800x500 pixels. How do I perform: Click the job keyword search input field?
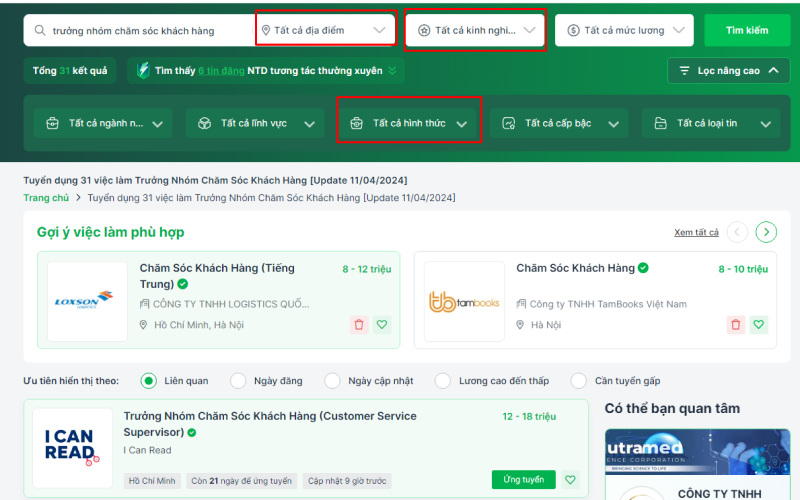pyautogui.click(x=148, y=31)
